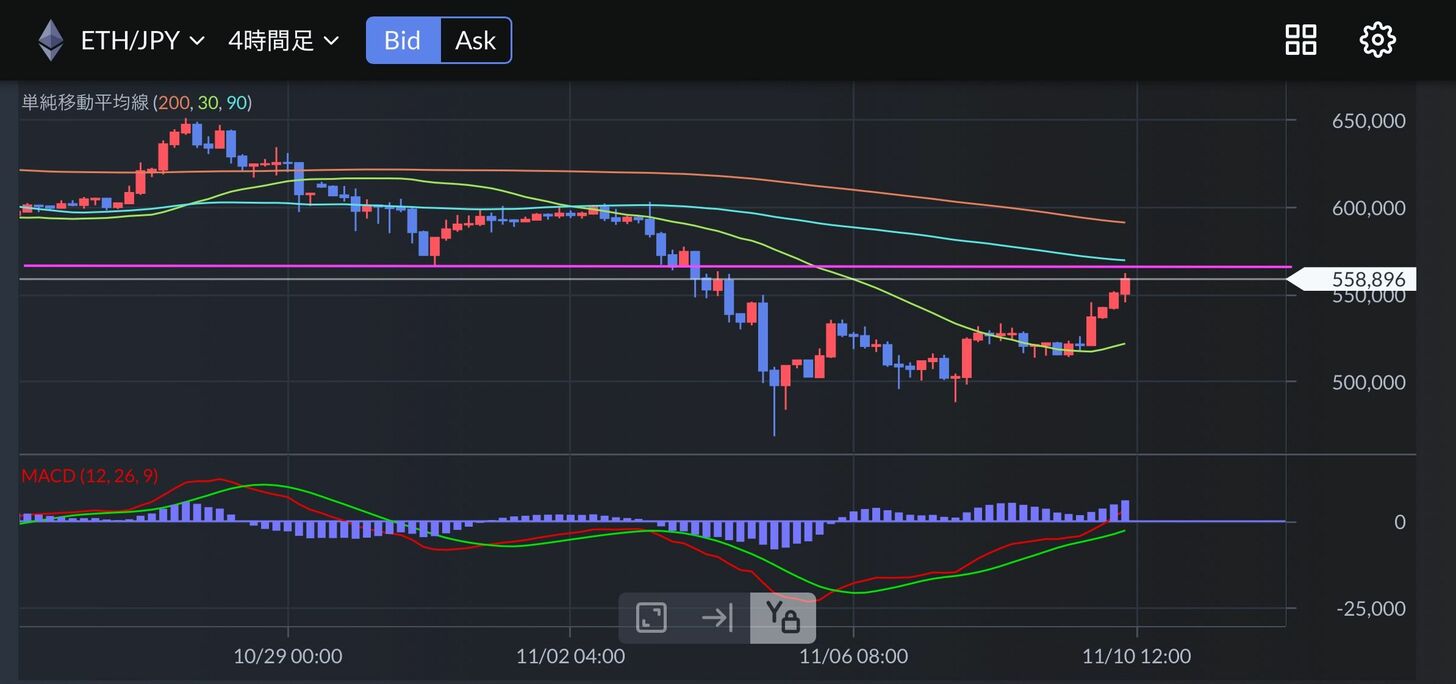This screenshot has height=684, width=1456.
Task: Select the MACD (12, 26, 9) label
Action: coord(89,476)
